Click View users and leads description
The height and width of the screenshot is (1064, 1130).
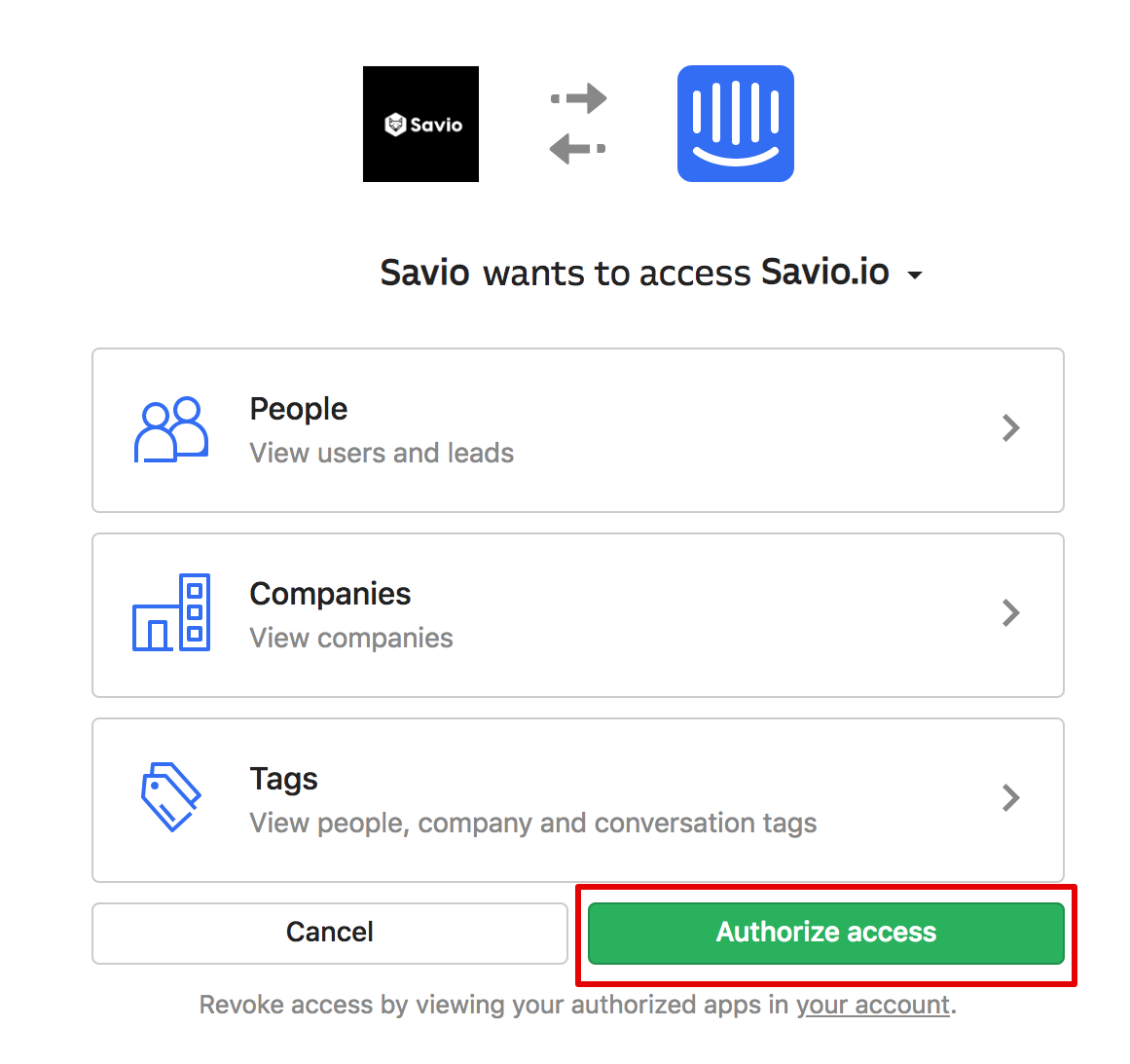(x=382, y=454)
